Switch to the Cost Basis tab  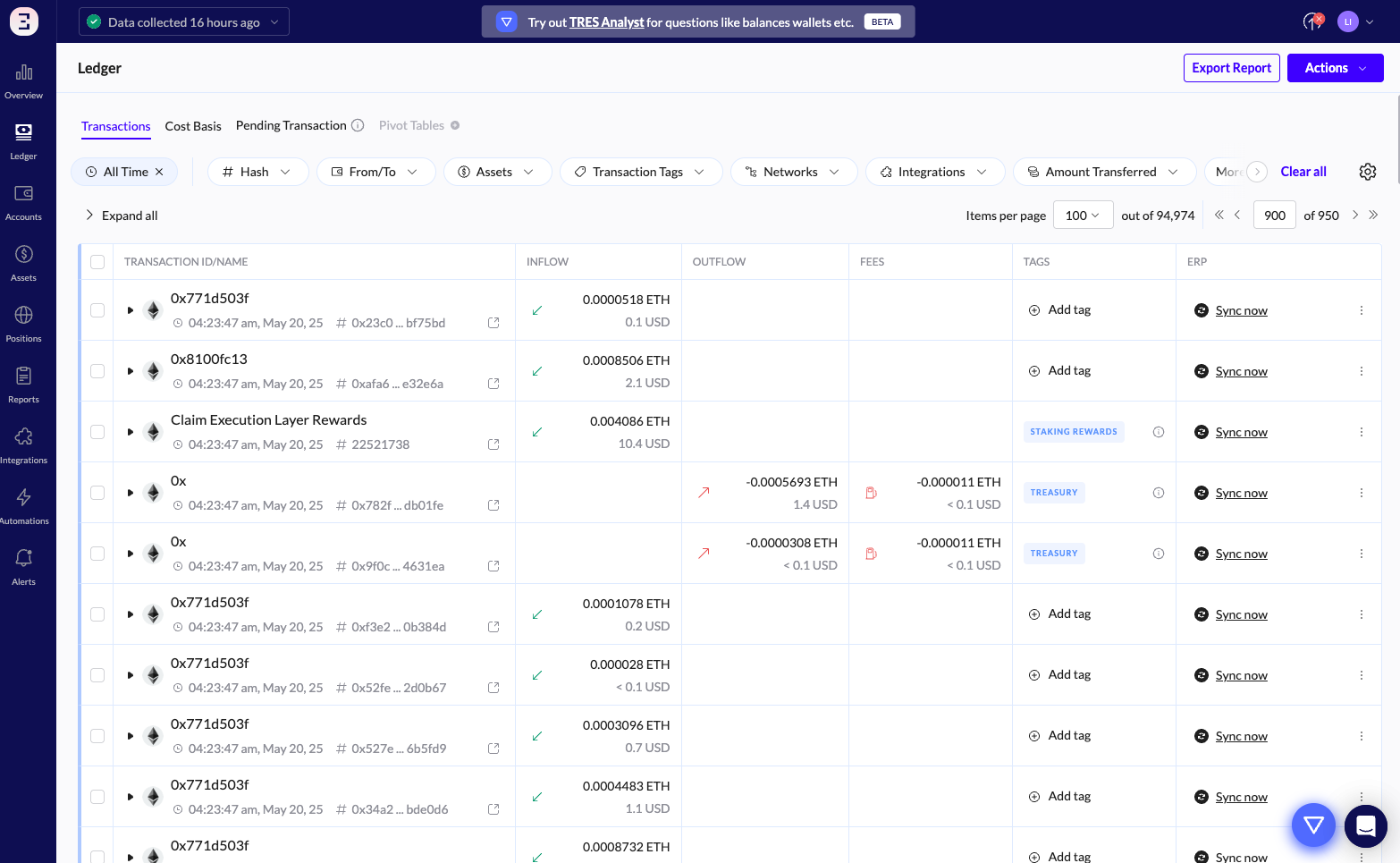(x=193, y=126)
